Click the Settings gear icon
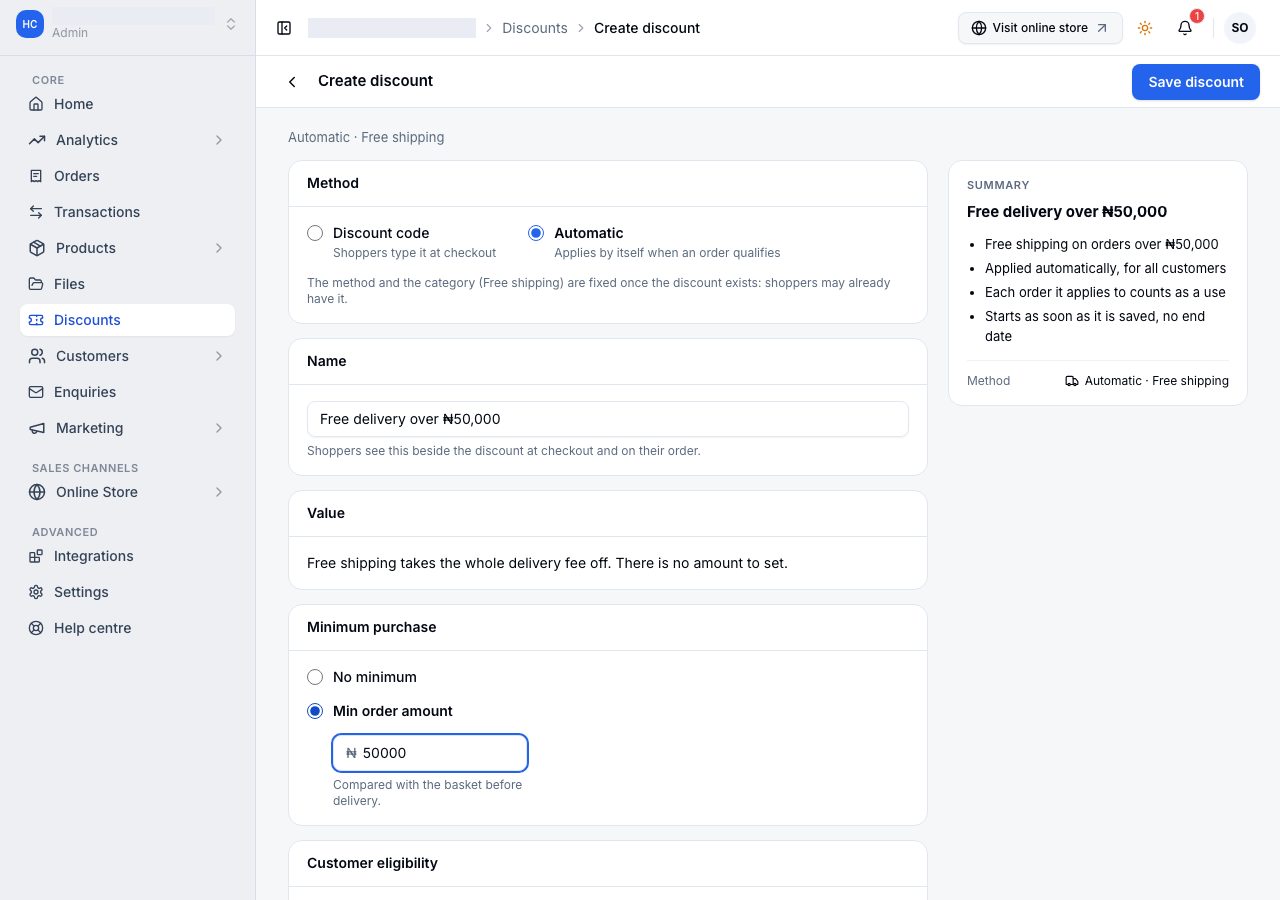This screenshot has width=1280, height=900. coord(36,592)
